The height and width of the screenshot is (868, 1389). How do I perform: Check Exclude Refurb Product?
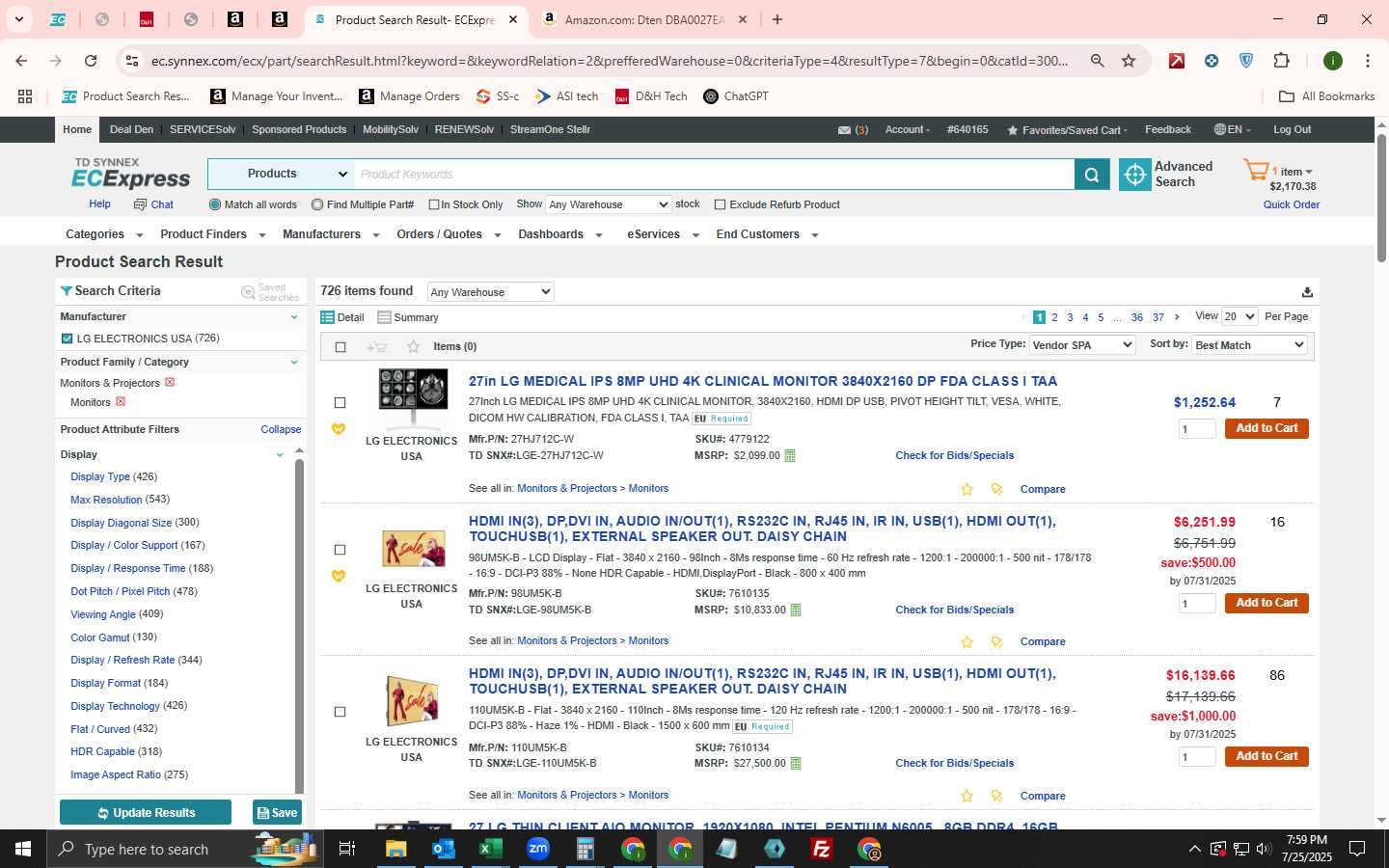(x=720, y=204)
